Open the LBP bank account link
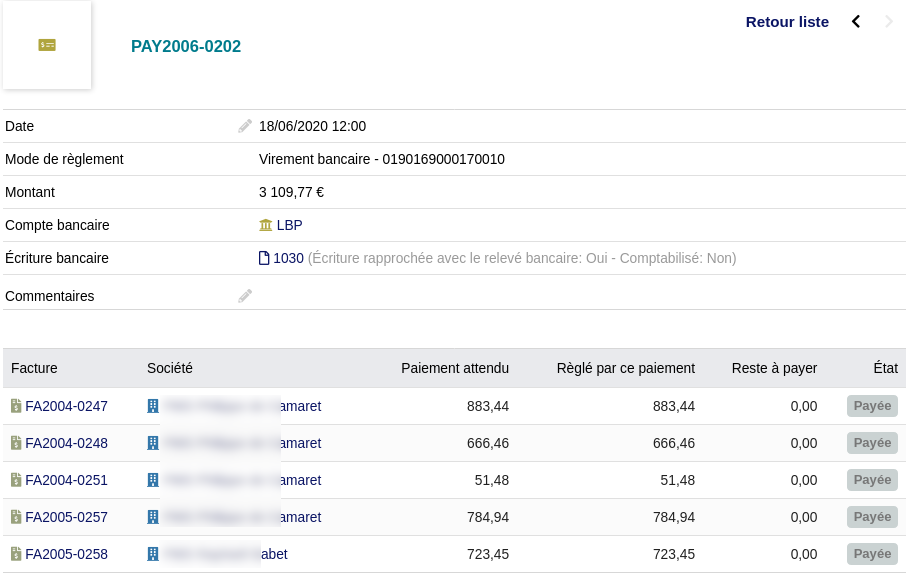 click(288, 225)
